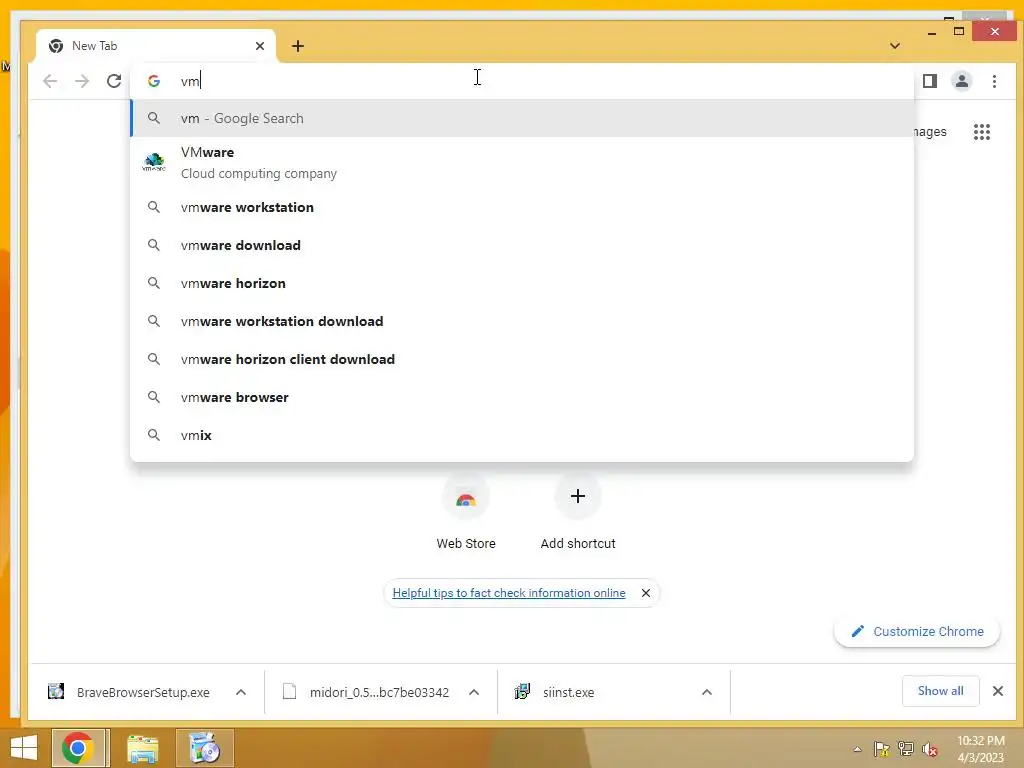Open Chrome's three-dot menu

(994, 81)
